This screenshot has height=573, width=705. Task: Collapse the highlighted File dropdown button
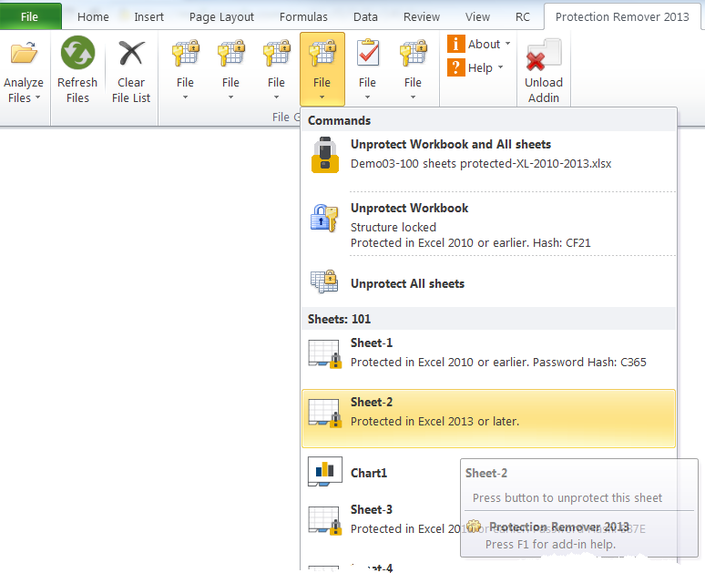click(322, 69)
